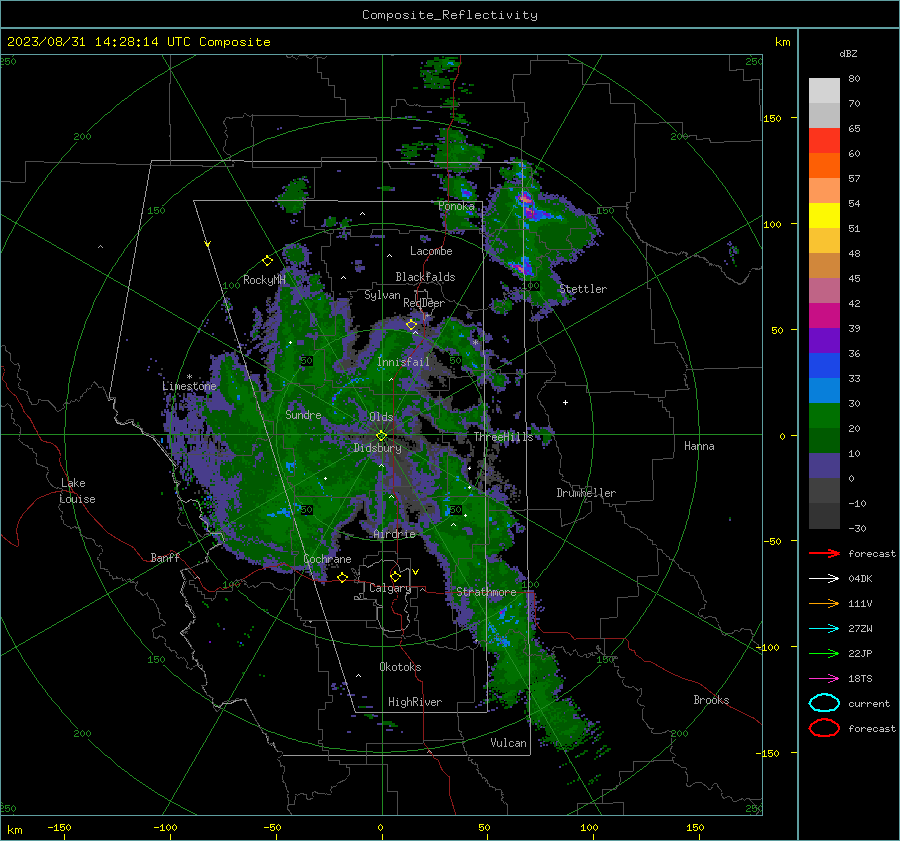Click the white 04DK arrow icon
The width and height of the screenshot is (900, 841).
click(x=824, y=579)
